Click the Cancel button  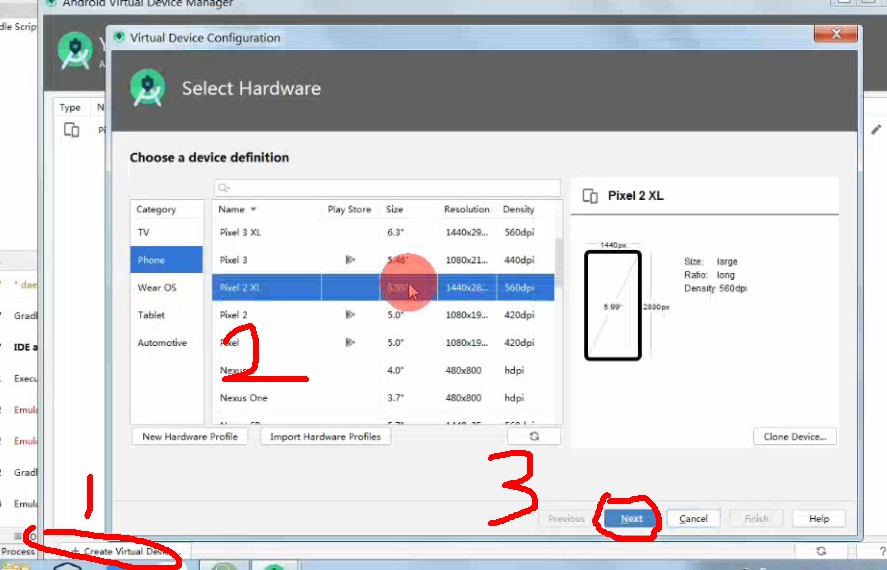tap(693, 519)
